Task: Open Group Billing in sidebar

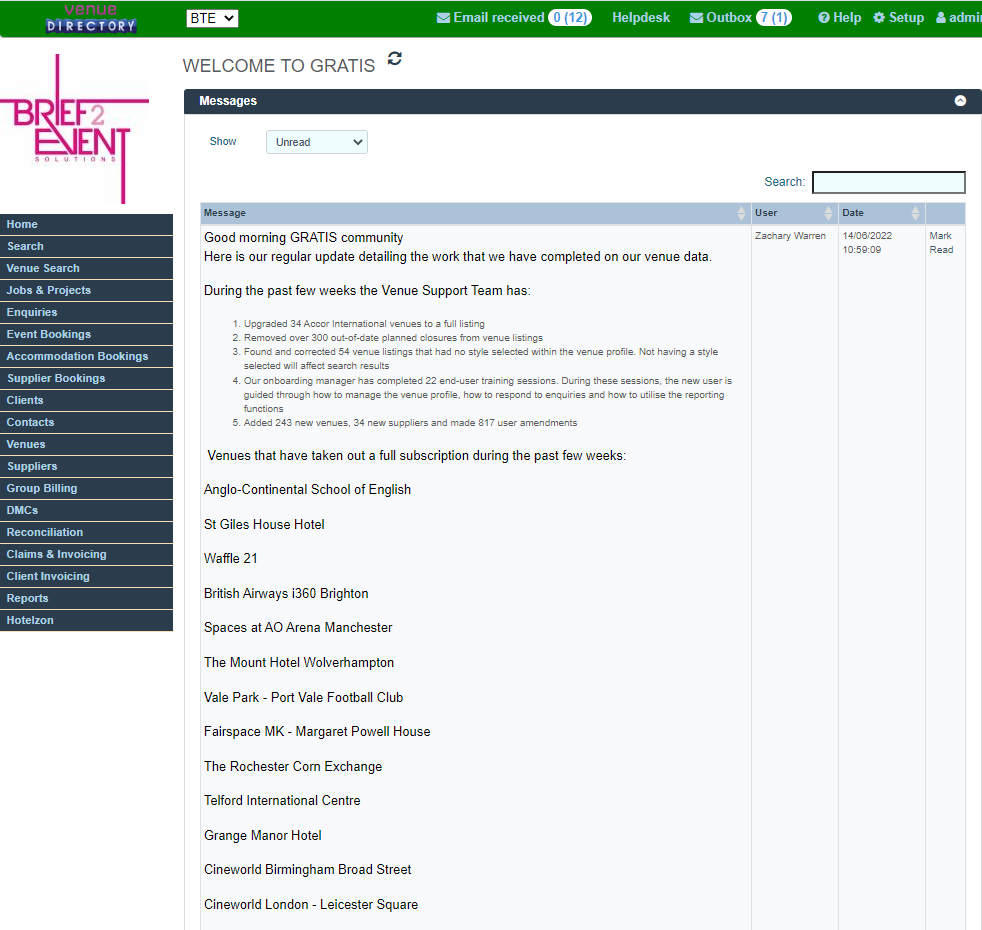Action: point(86,488)
